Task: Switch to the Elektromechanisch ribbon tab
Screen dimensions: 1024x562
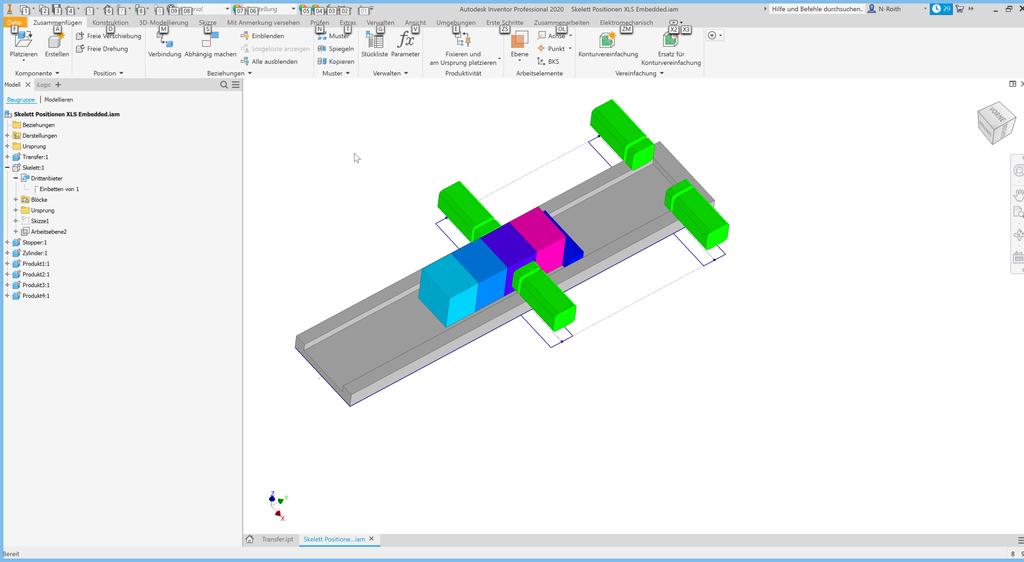Action: pos(626,22)
